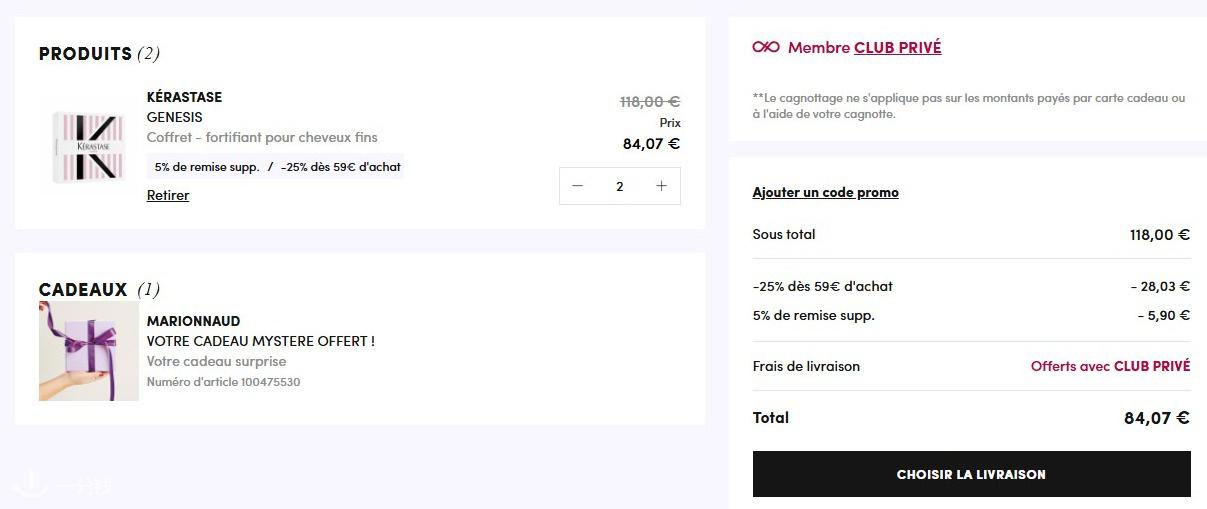This screenshot has height=509, width=1207.
Task: Open the CLUB PRIVÉ membership link
Action: pos(897,47)
